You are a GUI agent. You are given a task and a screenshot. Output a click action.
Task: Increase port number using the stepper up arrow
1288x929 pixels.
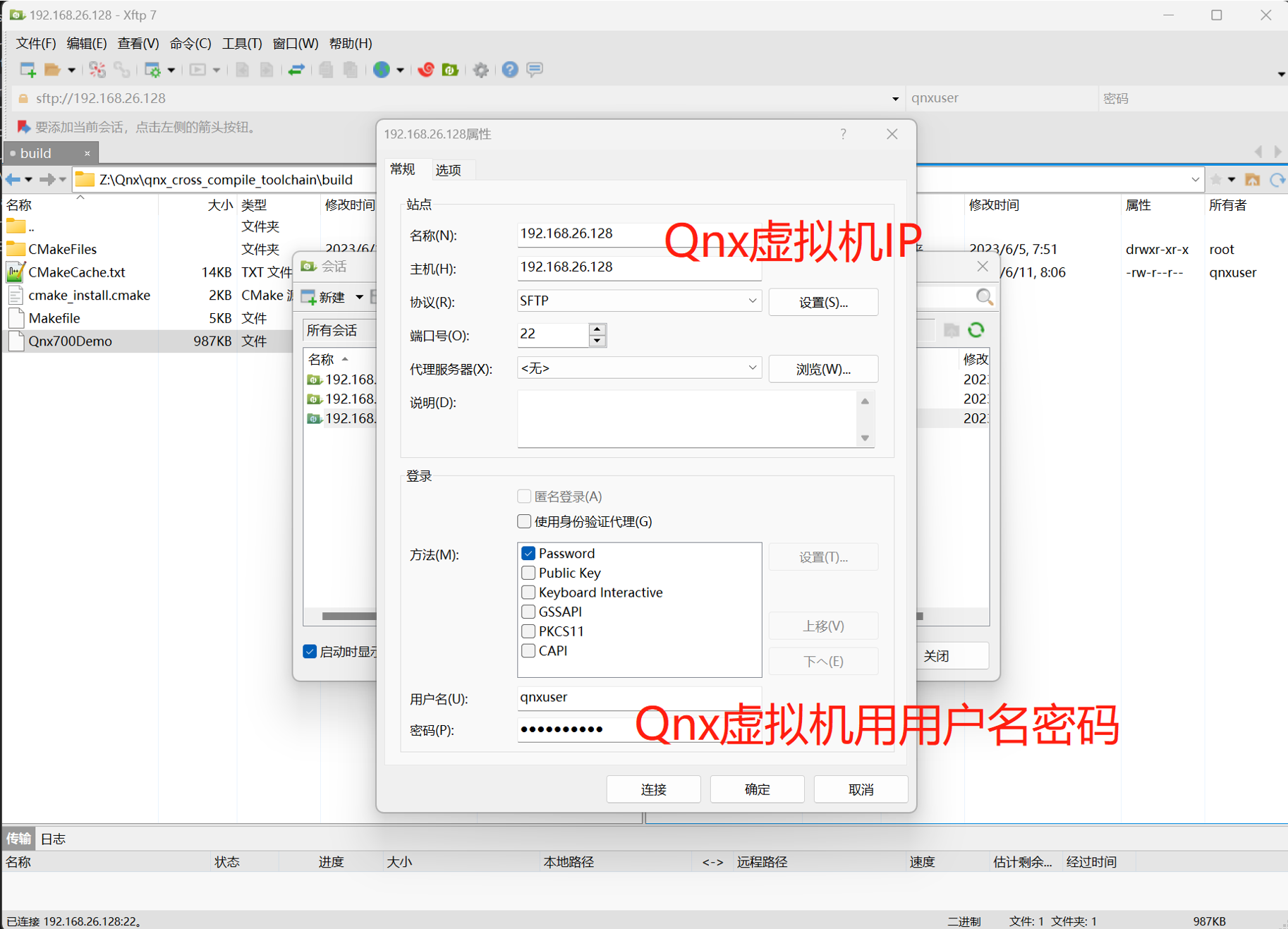pos(597,330)
